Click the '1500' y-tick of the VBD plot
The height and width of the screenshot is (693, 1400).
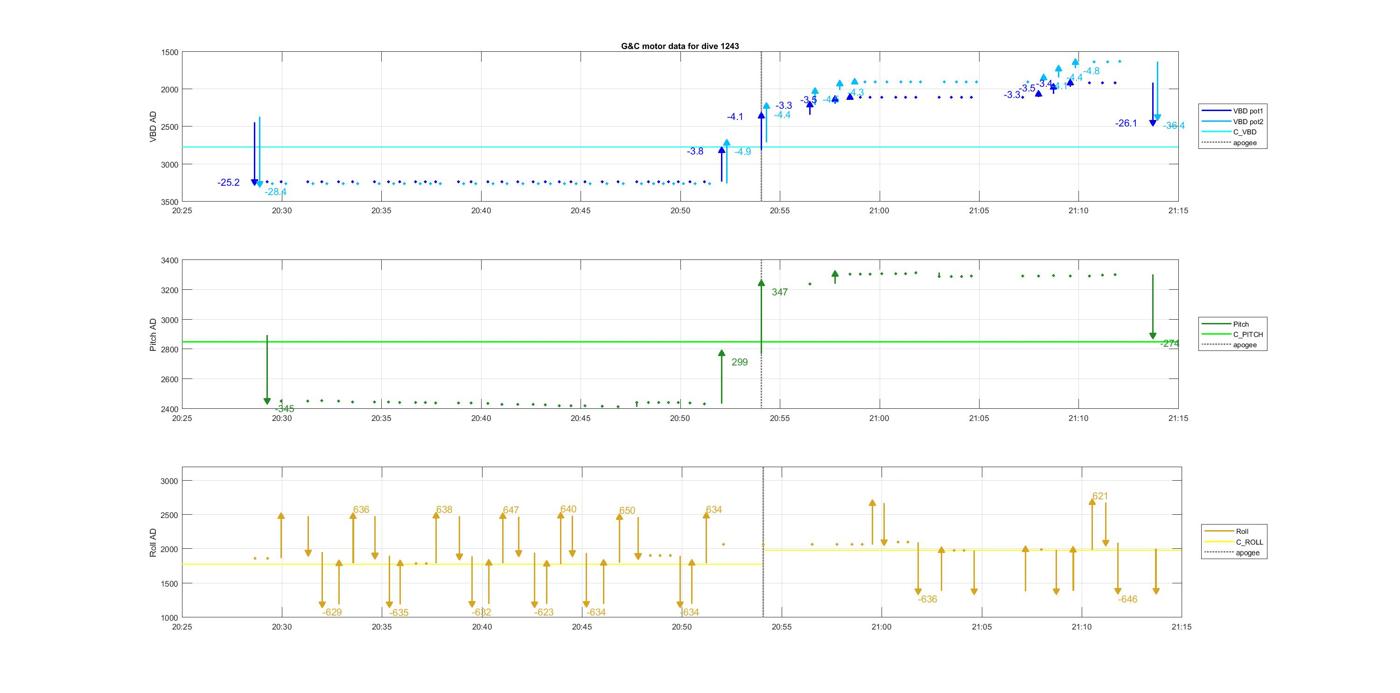170,52
